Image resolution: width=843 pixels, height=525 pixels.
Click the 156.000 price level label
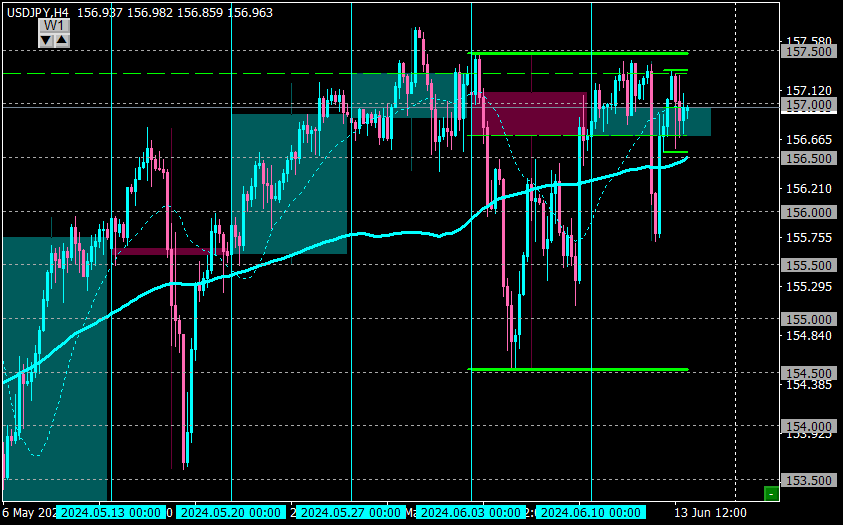point(809,212)
